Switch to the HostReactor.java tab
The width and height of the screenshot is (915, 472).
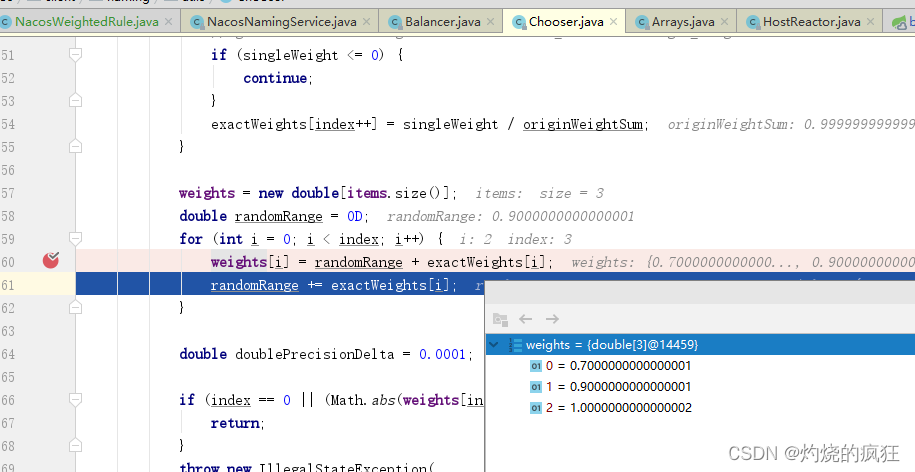click(x=811, y=22)
